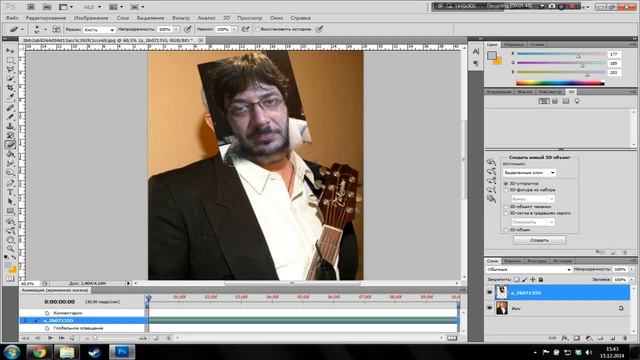
Task: Select the Pen tool
Action: click(x=10, y=182)
